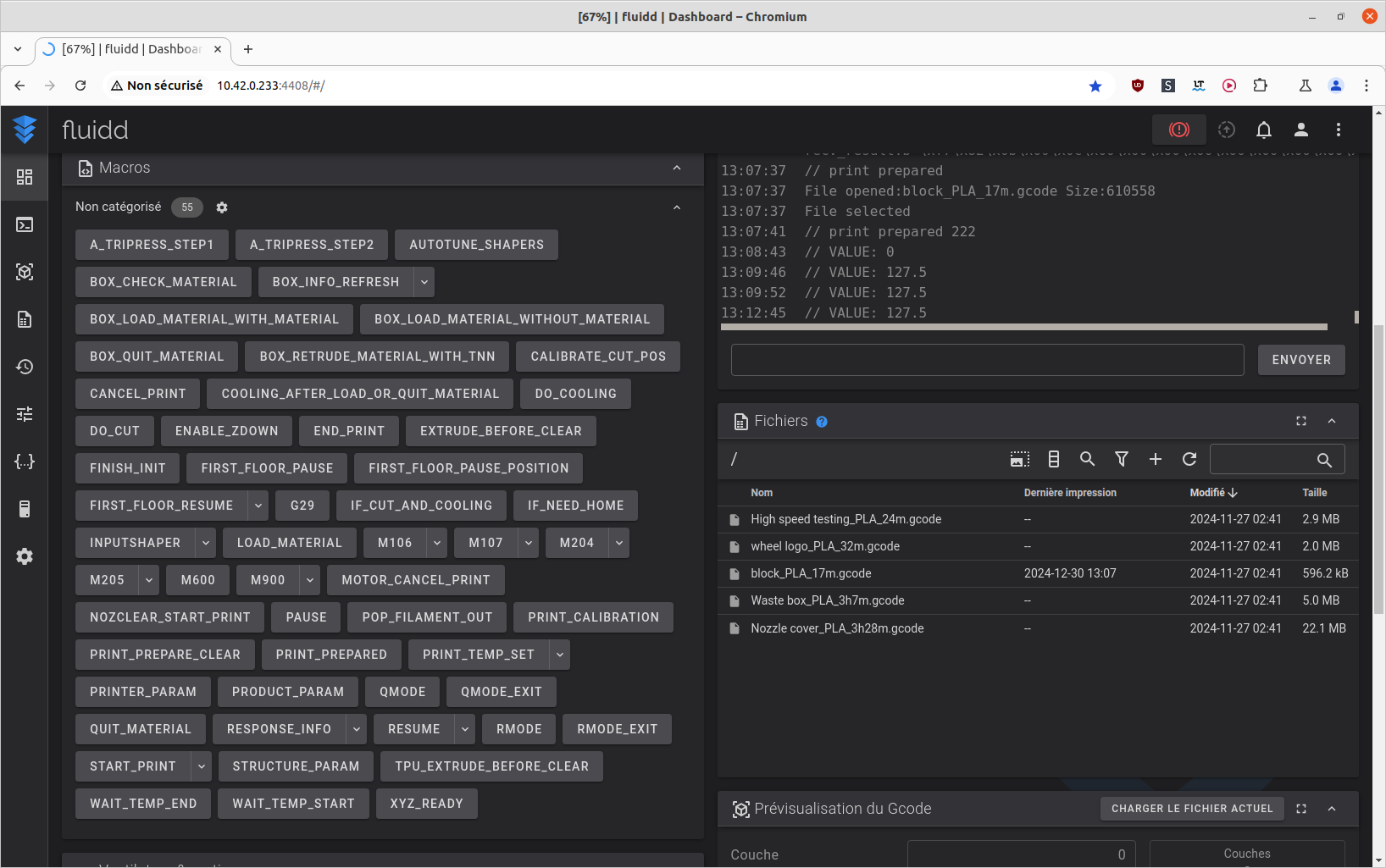Click the console command input field
This screenshot has width=1386, height=868.
pyautogui.click(x=987, y=360)
